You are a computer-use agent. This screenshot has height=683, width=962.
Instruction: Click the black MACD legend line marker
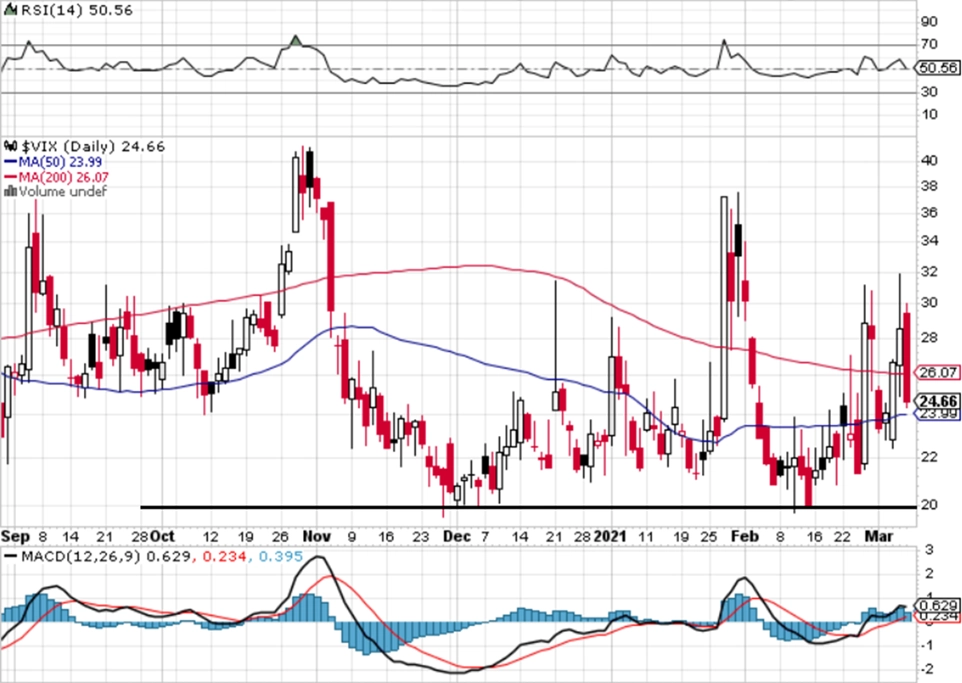pyautogui.click(x=11, y=557)
